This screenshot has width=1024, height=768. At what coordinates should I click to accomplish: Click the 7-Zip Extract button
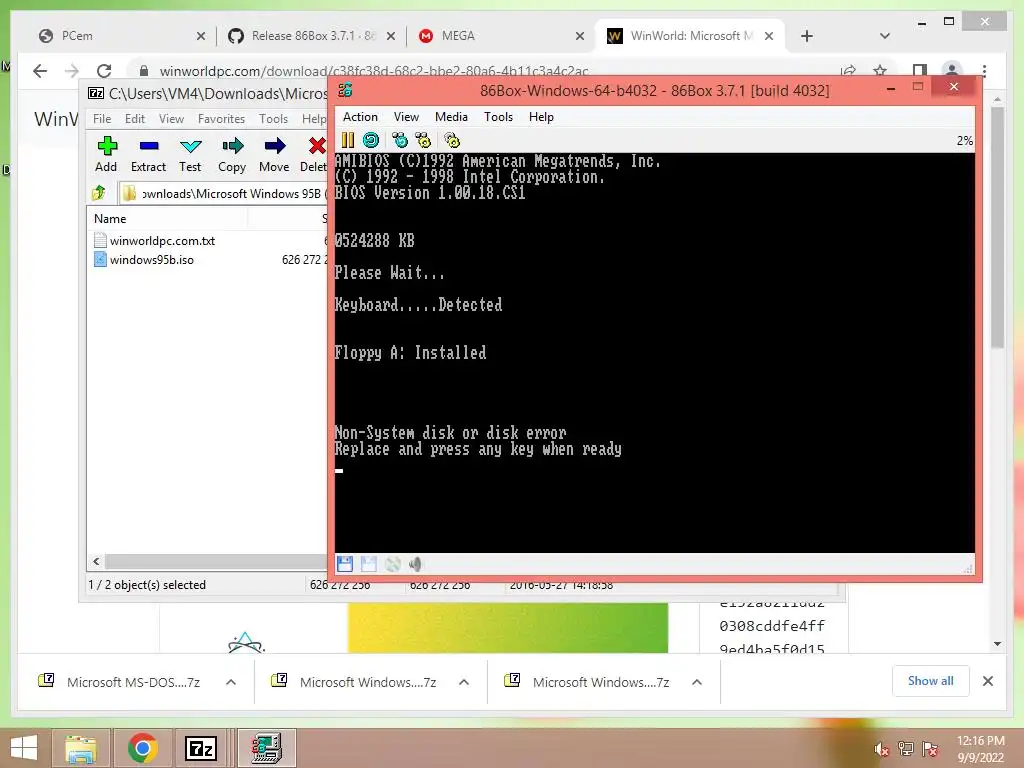coord(148,155)
